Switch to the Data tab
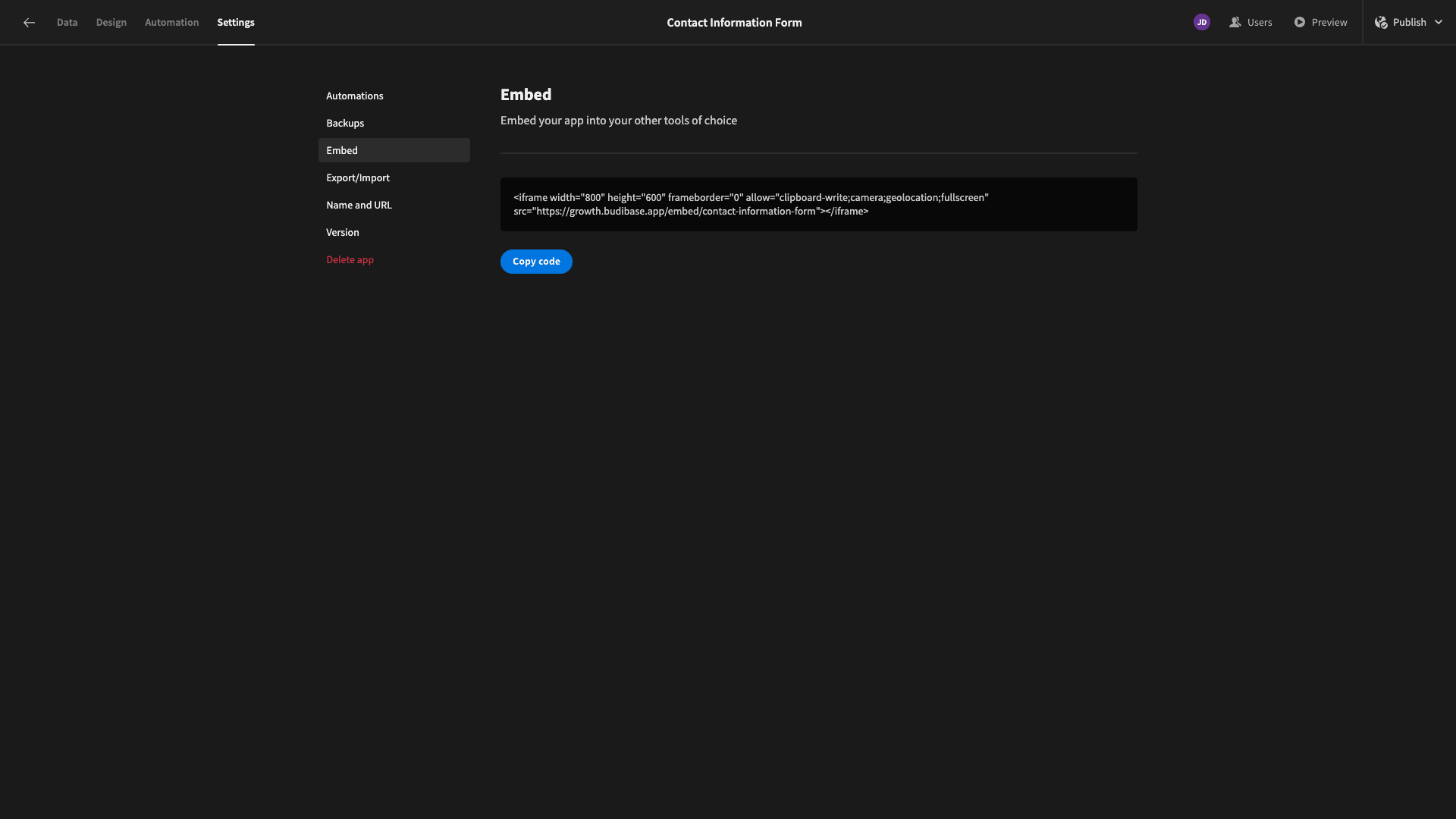 coord(67,23)
